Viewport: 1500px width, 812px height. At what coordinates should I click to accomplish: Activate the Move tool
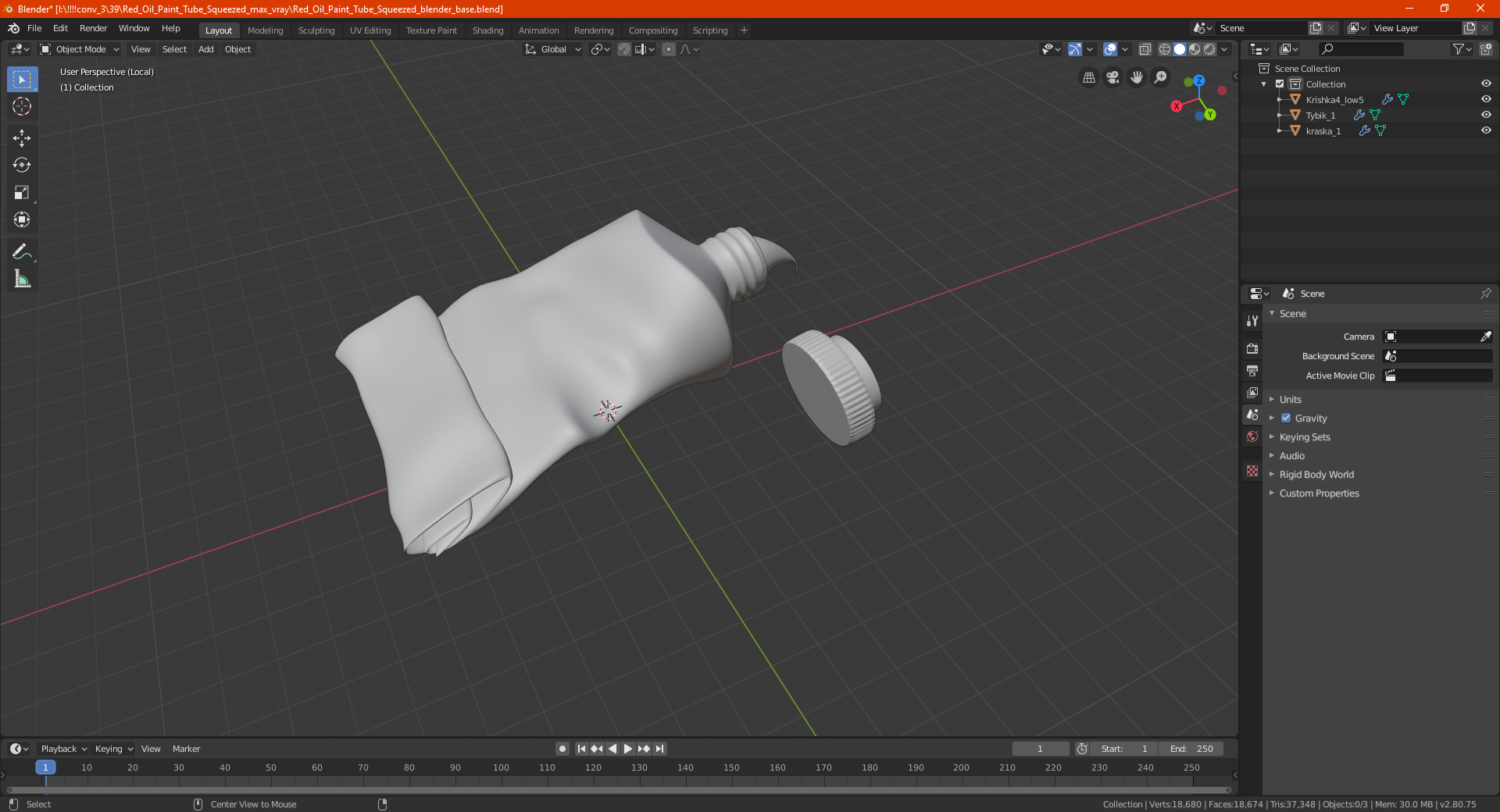click(x=22, y=138)
